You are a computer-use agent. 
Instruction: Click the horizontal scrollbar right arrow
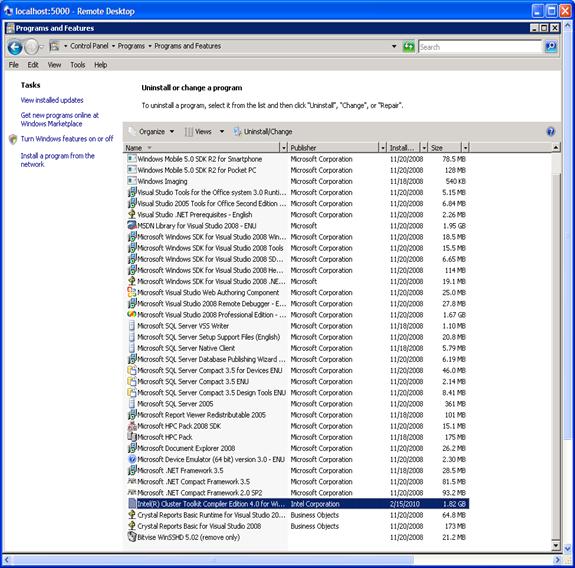(x=556, y=560)
